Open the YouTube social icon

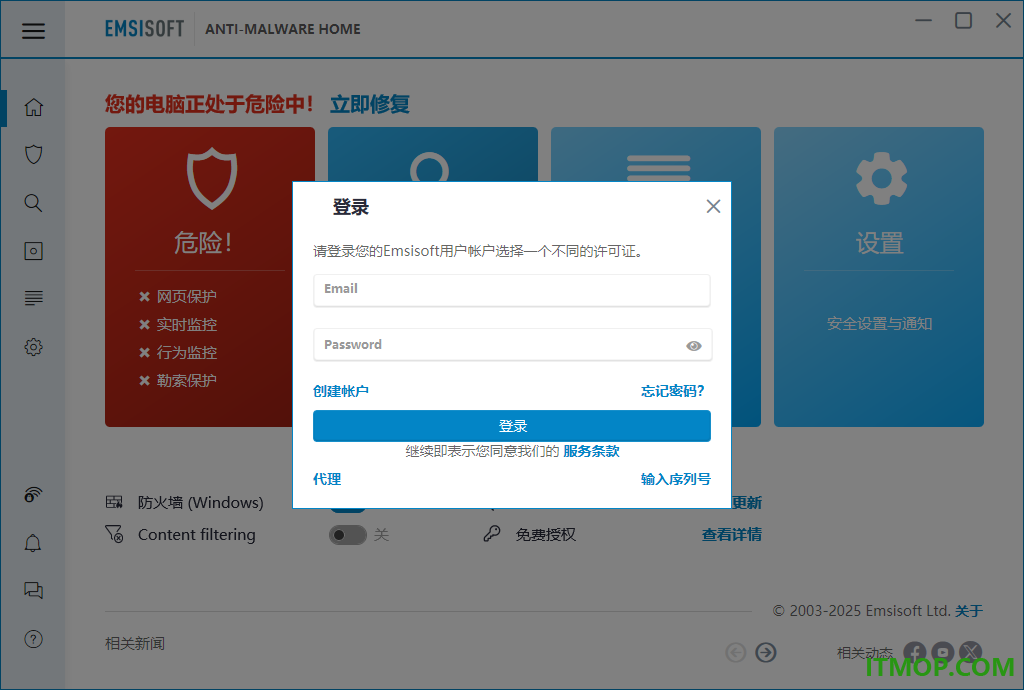pyautogui.click(x=943, y=652)
